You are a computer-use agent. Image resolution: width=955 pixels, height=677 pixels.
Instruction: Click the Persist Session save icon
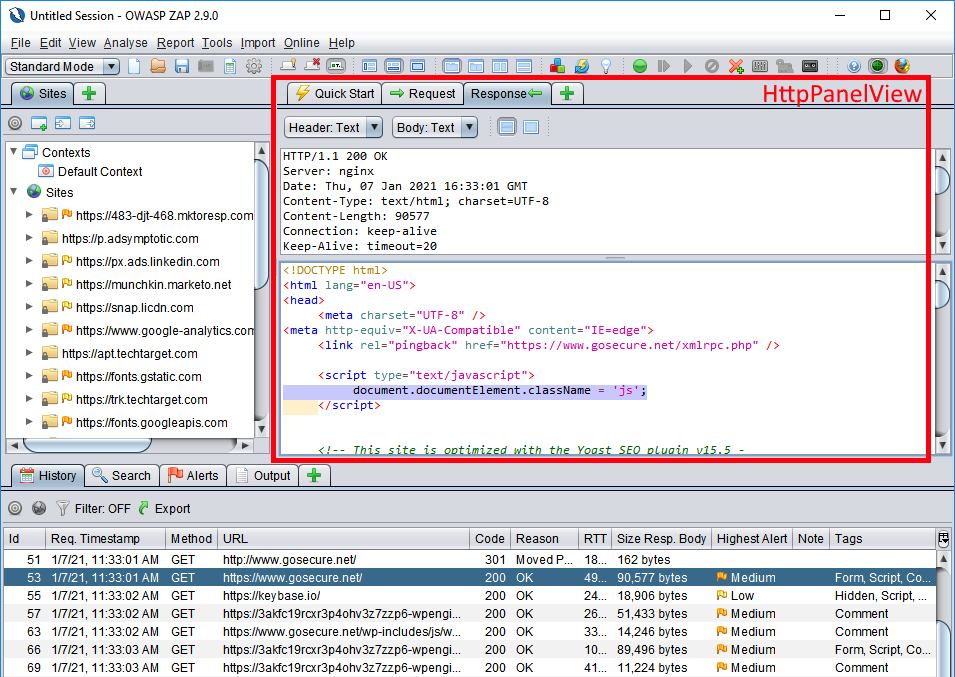(181, 66)
